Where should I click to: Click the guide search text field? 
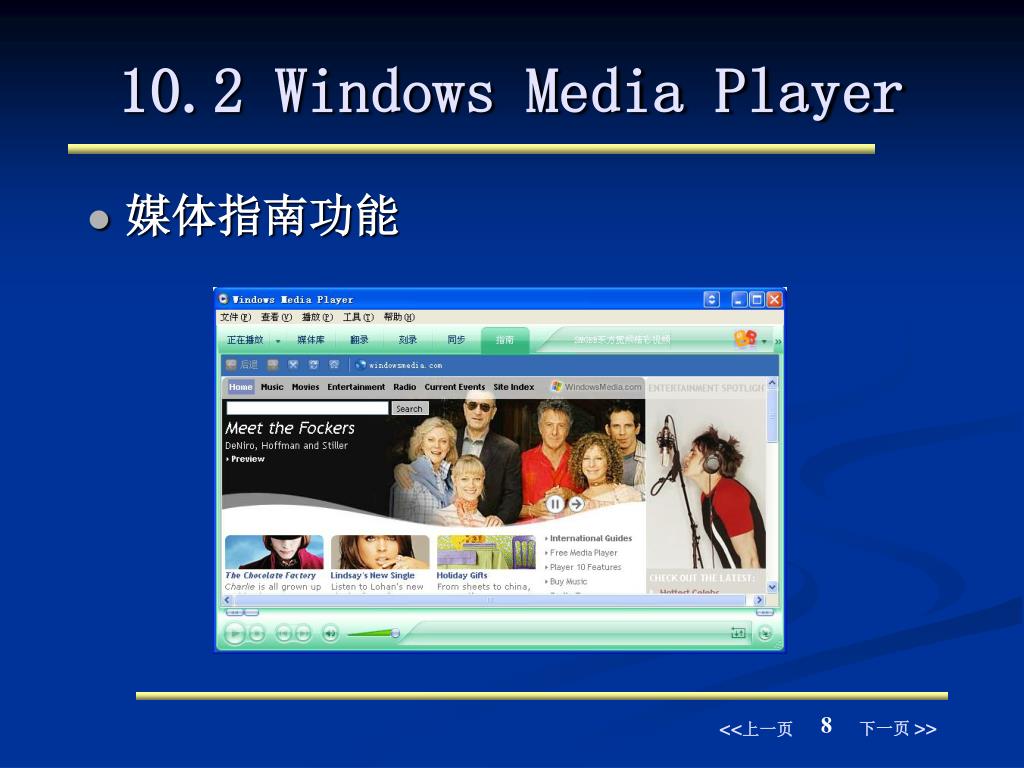308,408
